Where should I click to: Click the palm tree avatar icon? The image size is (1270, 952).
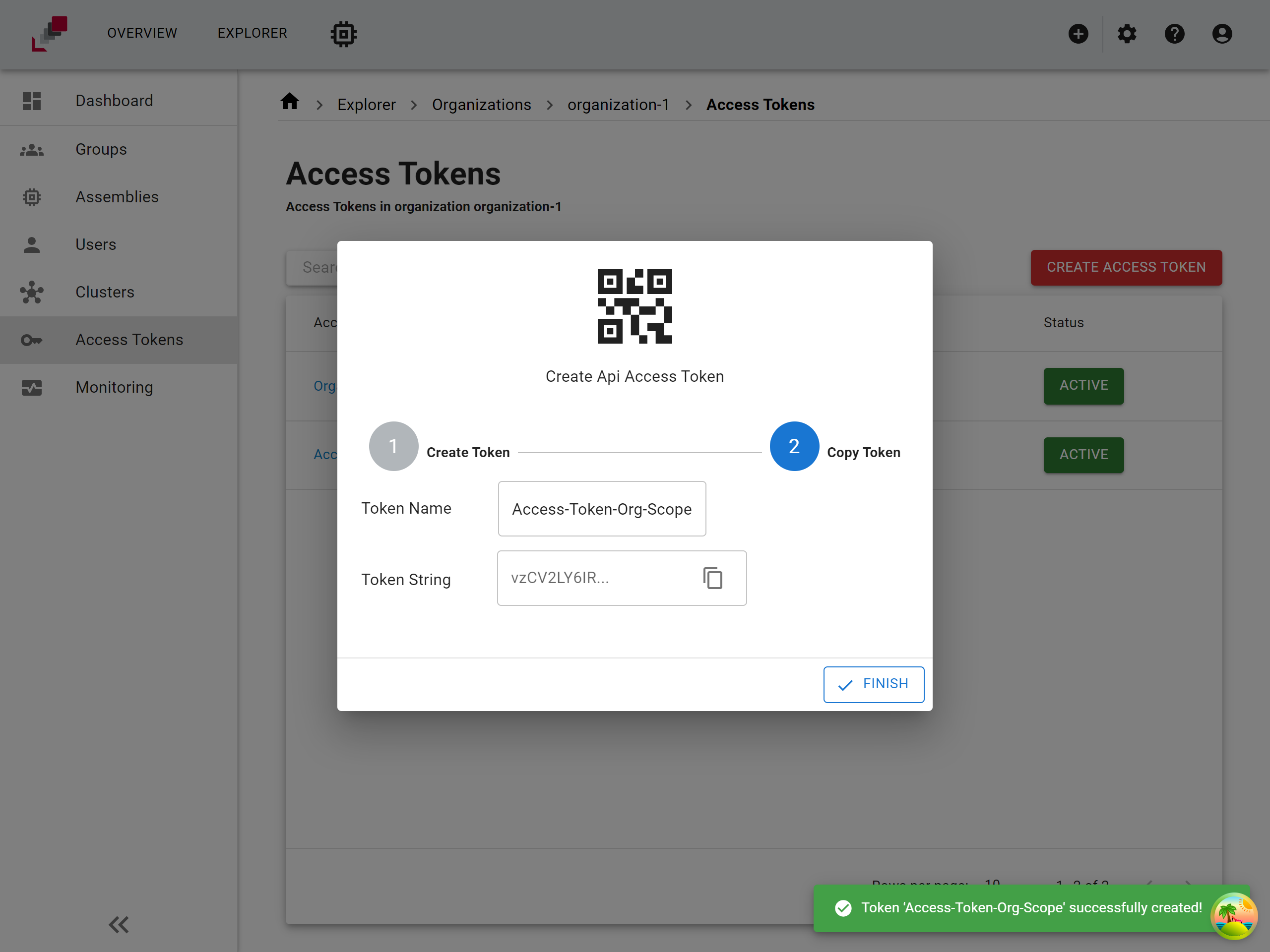[1234, 916]
